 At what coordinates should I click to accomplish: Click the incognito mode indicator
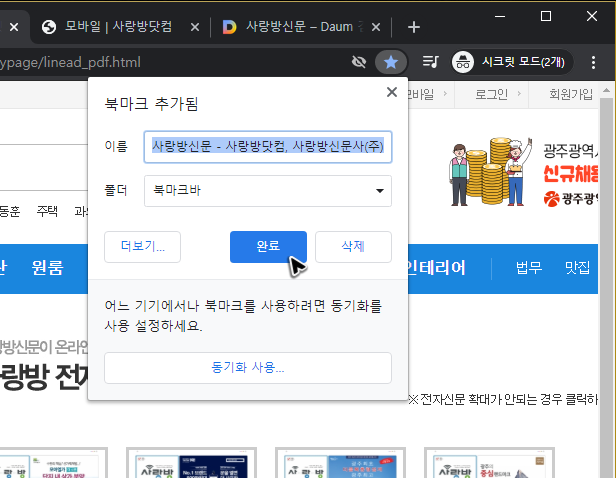click(510, 62)
